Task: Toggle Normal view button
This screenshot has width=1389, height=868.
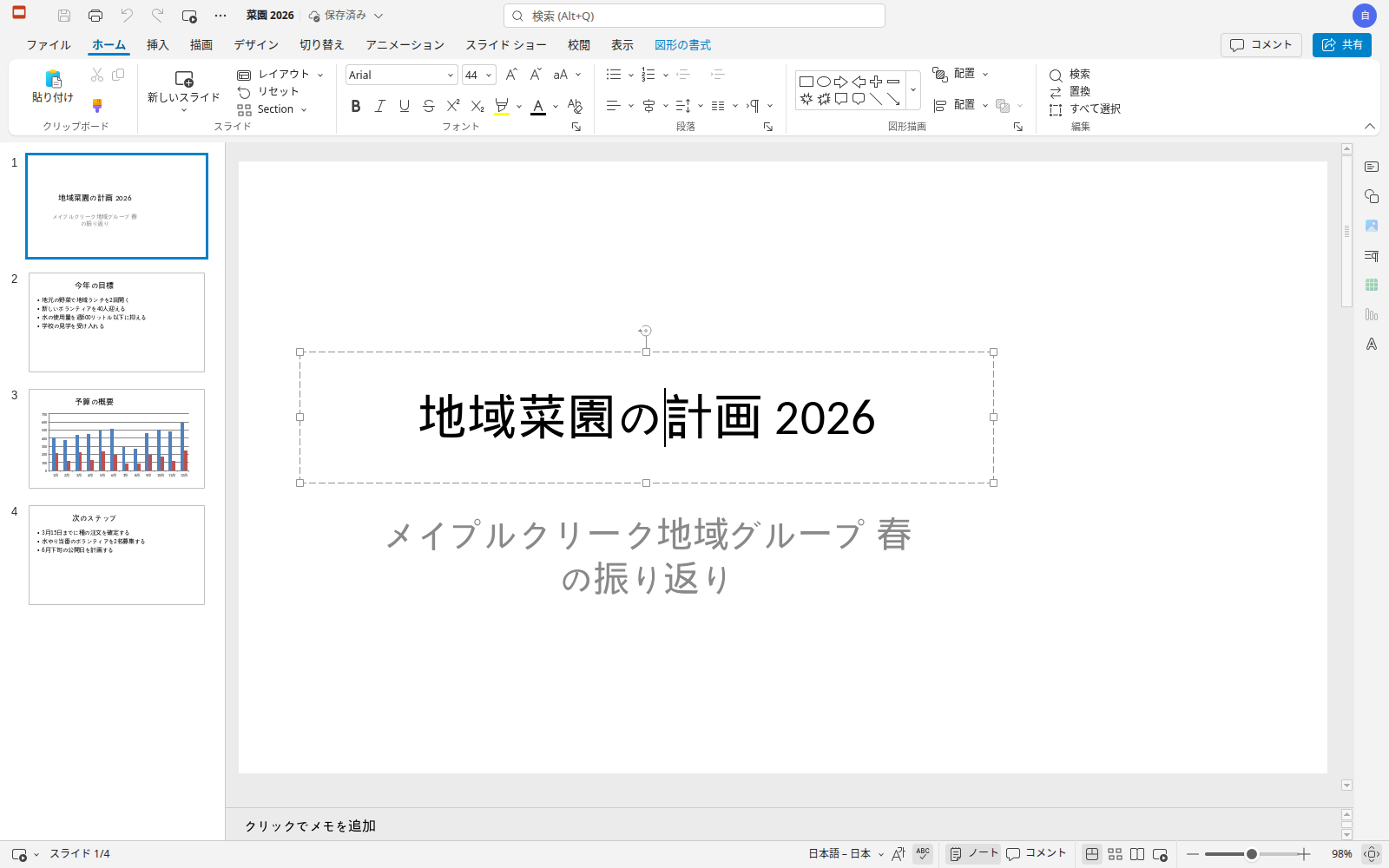Action: (1092, 854)
